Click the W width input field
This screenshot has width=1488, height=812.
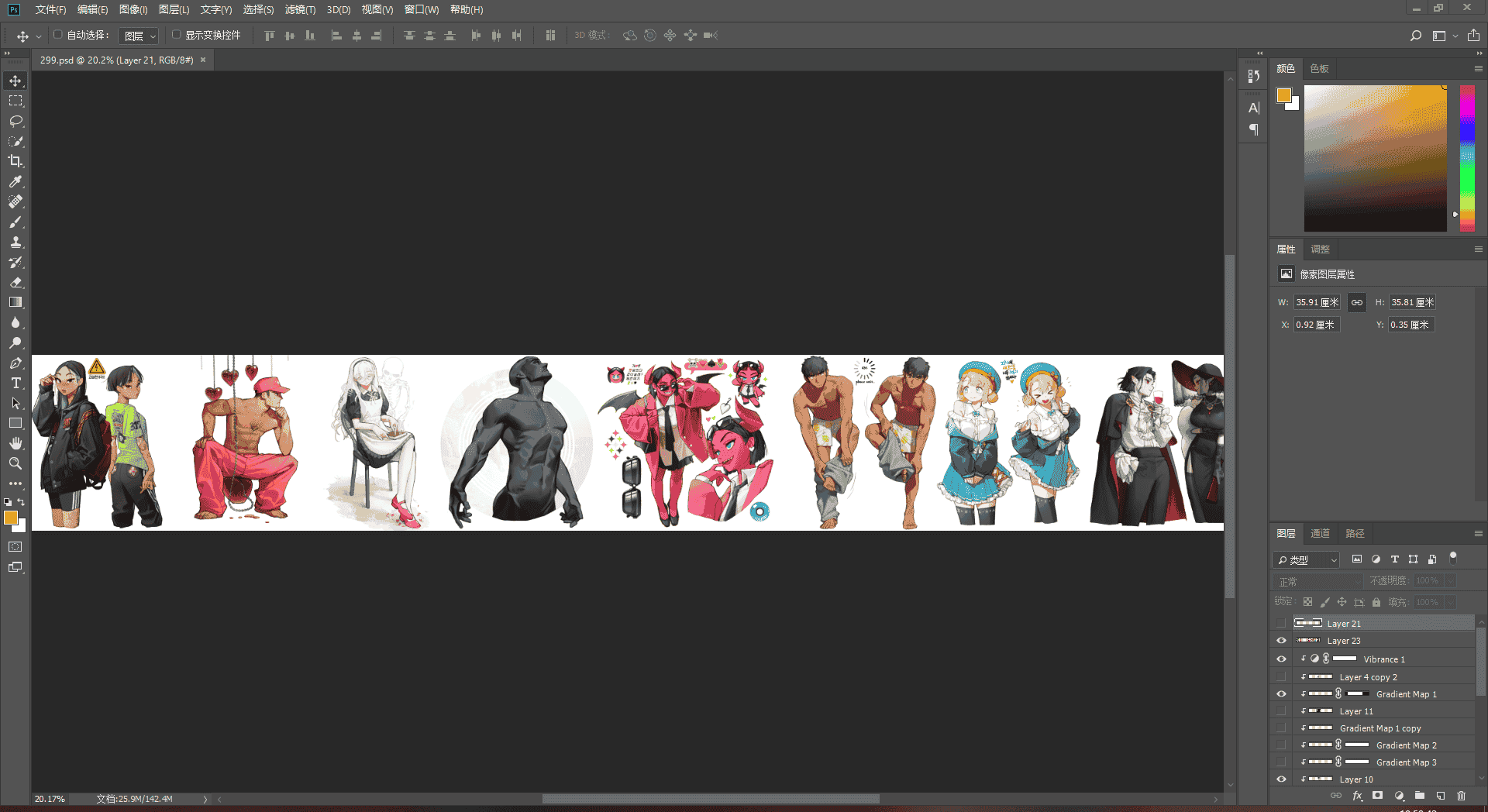point(1317,302)
